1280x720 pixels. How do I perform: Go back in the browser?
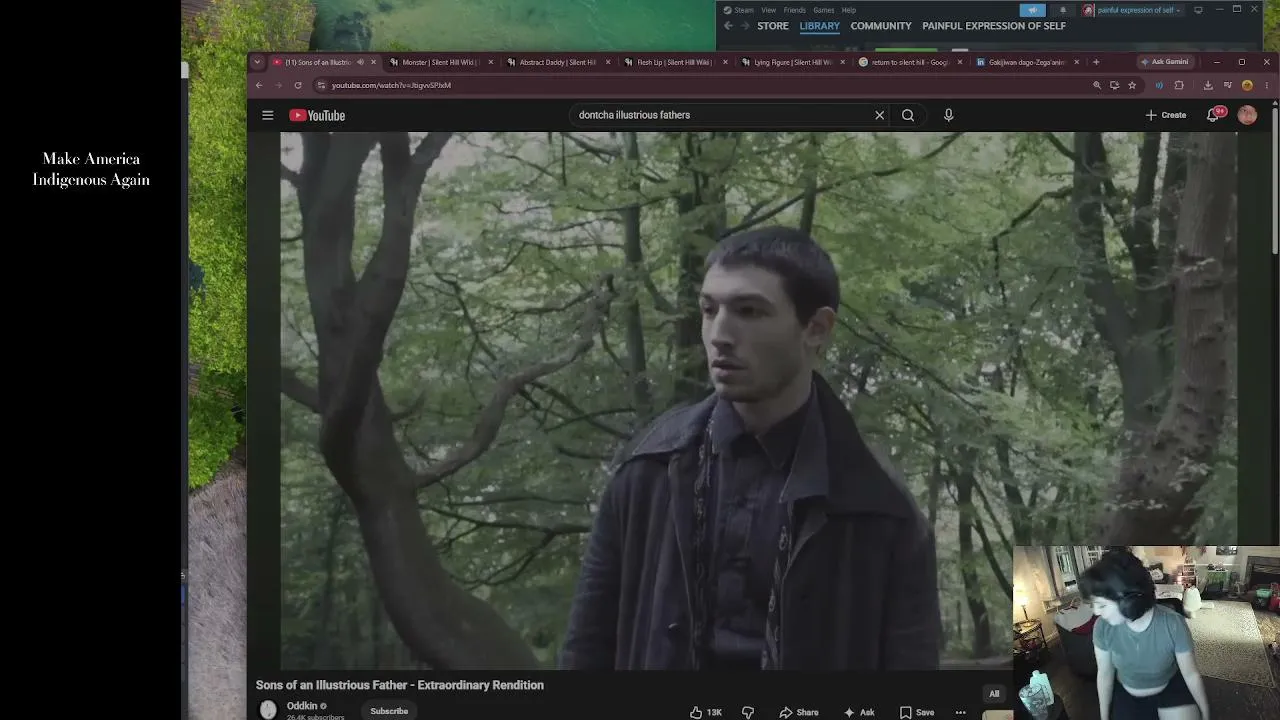(259, 85)
